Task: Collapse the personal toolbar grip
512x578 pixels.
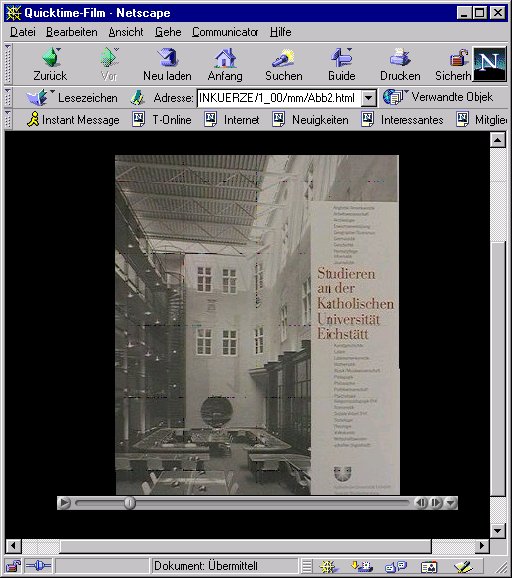Action: (x=8, y=119)
